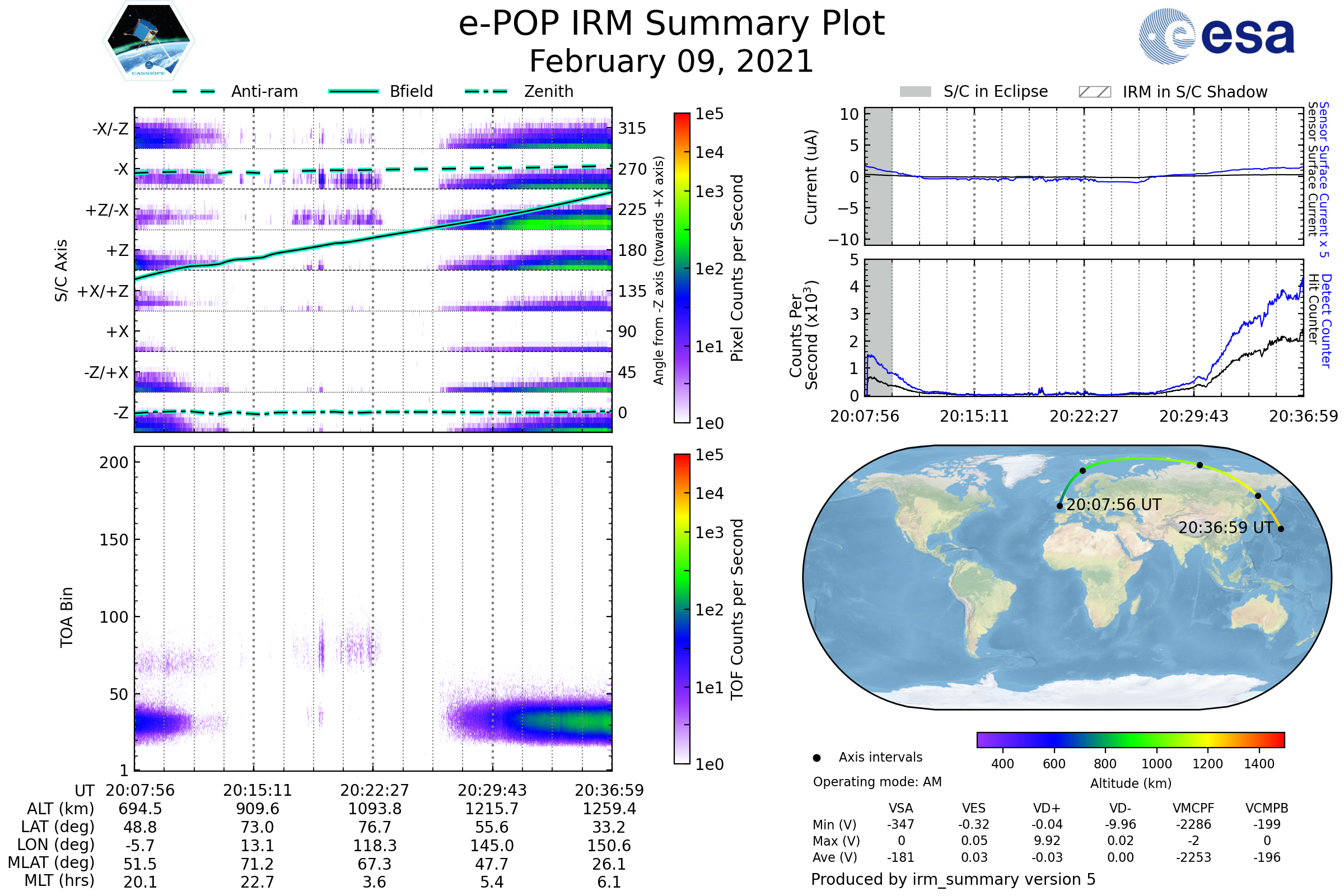Viewport: 1344px width, 896px height.
Task: Click the IRM in S/C Shadow hatched patch
Action: point(1095,92)
